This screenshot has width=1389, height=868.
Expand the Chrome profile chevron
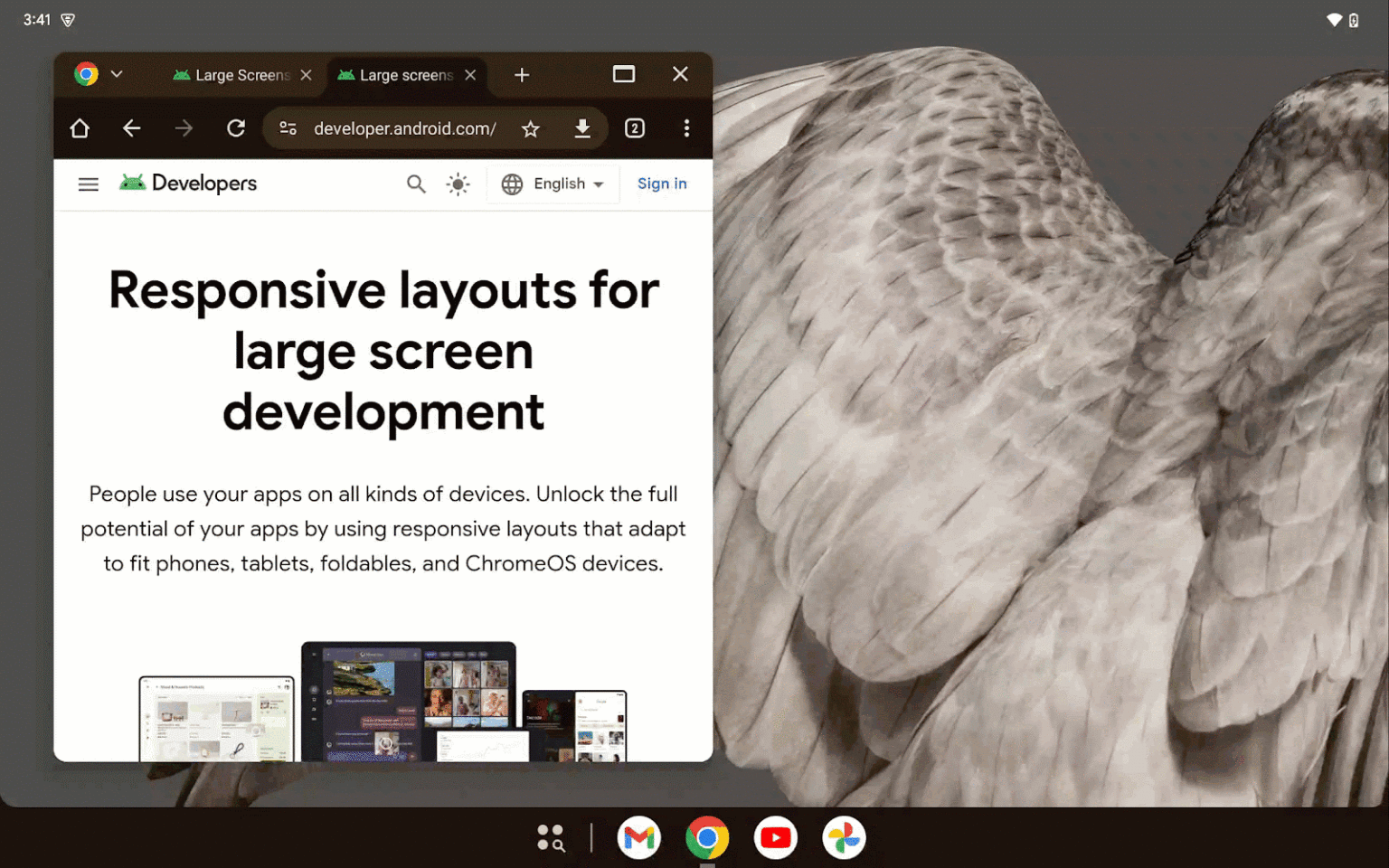pos(117,73)
